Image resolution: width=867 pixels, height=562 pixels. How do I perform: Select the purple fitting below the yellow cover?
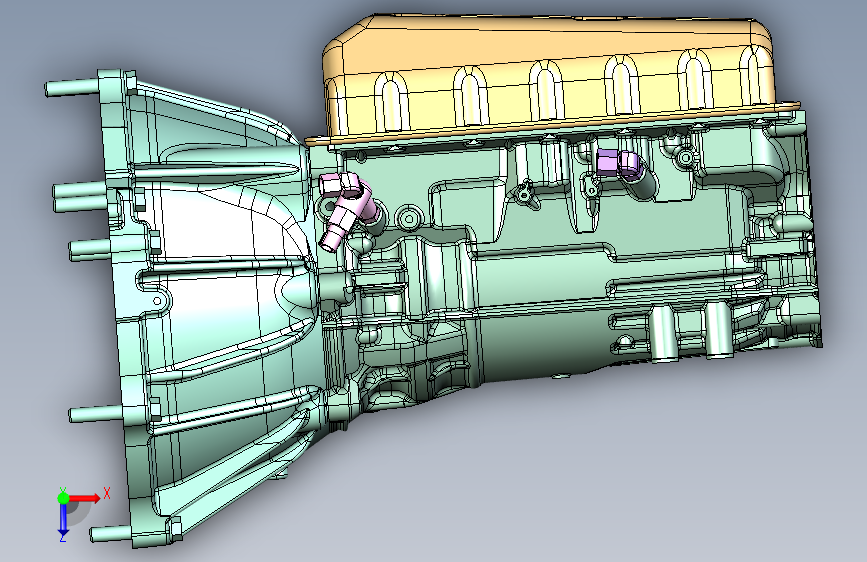619,163
